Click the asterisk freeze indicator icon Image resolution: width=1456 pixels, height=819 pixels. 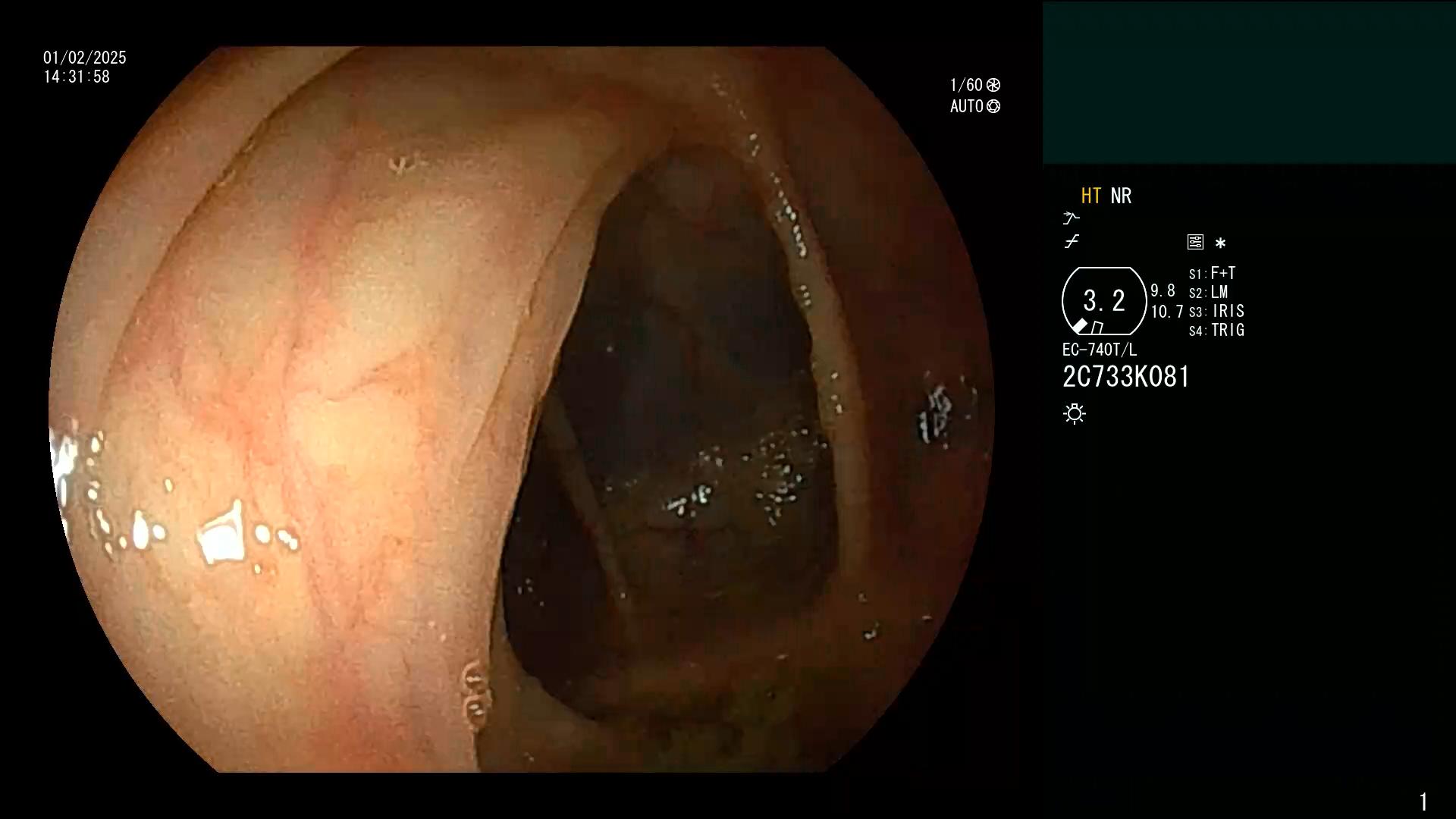point(1220,243)
